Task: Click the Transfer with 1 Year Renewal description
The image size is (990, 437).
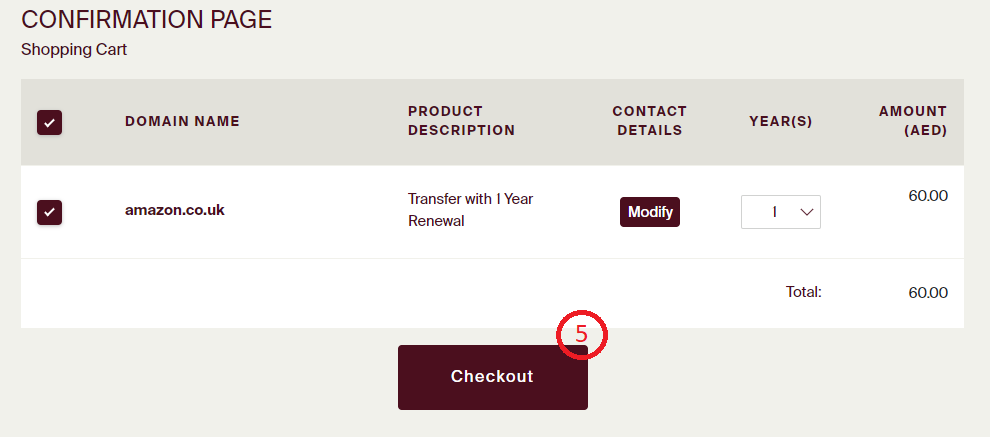Action: pyautogui.click(x=470, y=210)
